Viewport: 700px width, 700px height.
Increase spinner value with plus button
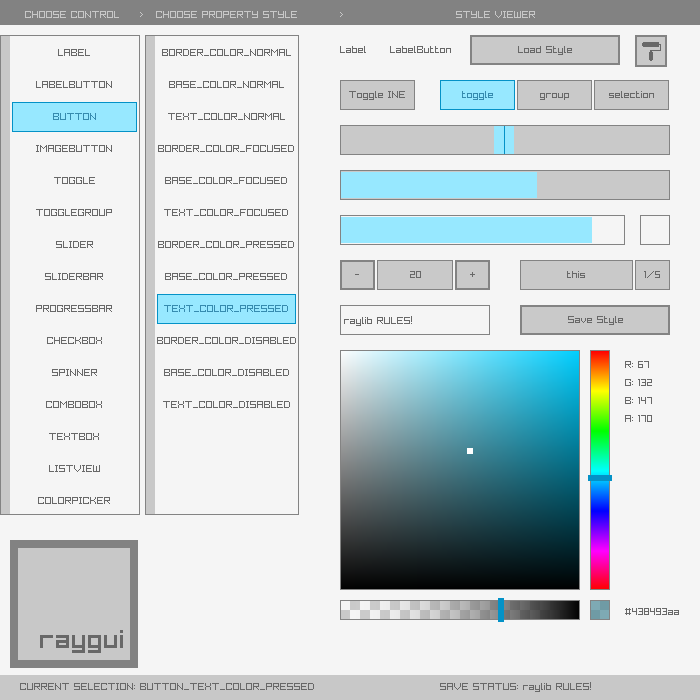472,275
